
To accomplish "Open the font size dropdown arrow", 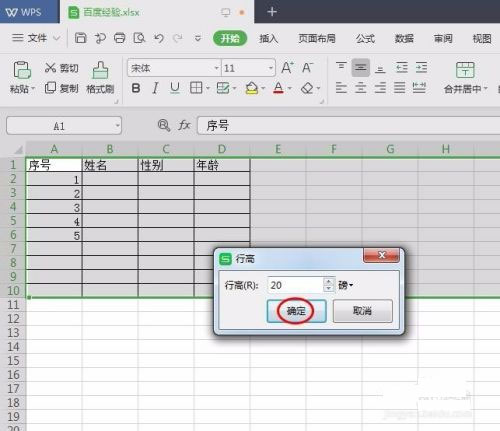I will pos(271,68).
